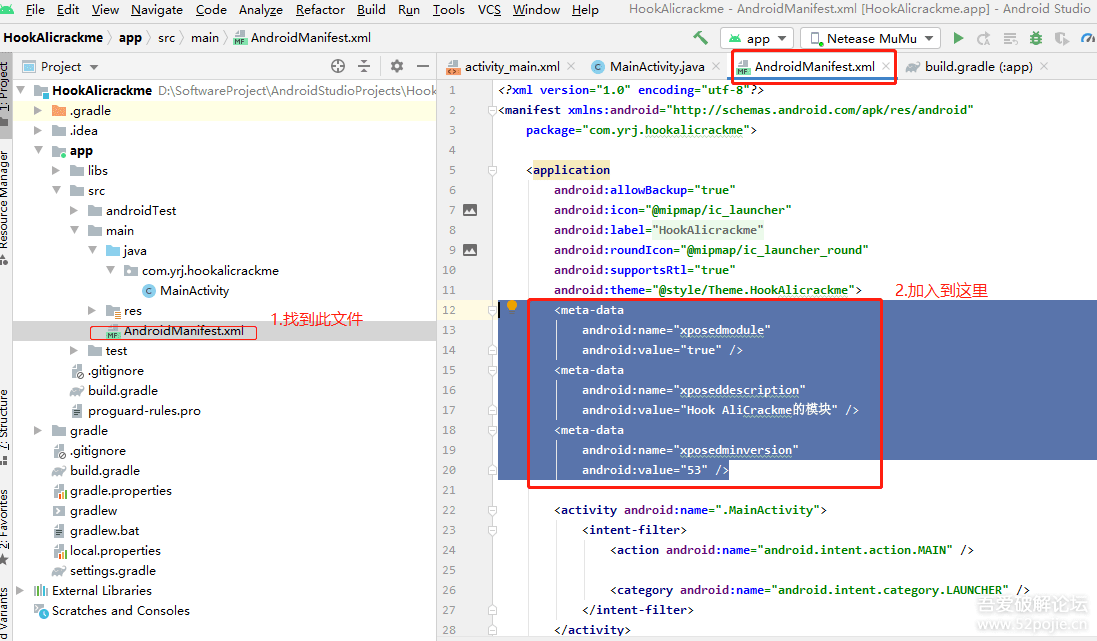
Task: Fold the activity tag at line 22
Action: 493,510
